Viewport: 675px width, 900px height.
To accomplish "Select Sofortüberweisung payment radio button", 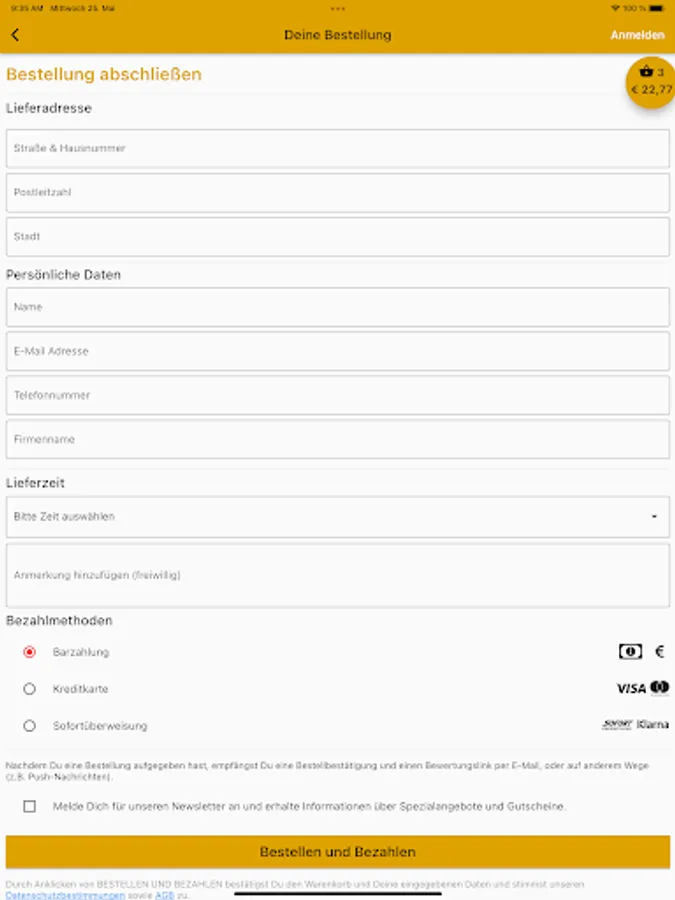I will pos(29,726).
